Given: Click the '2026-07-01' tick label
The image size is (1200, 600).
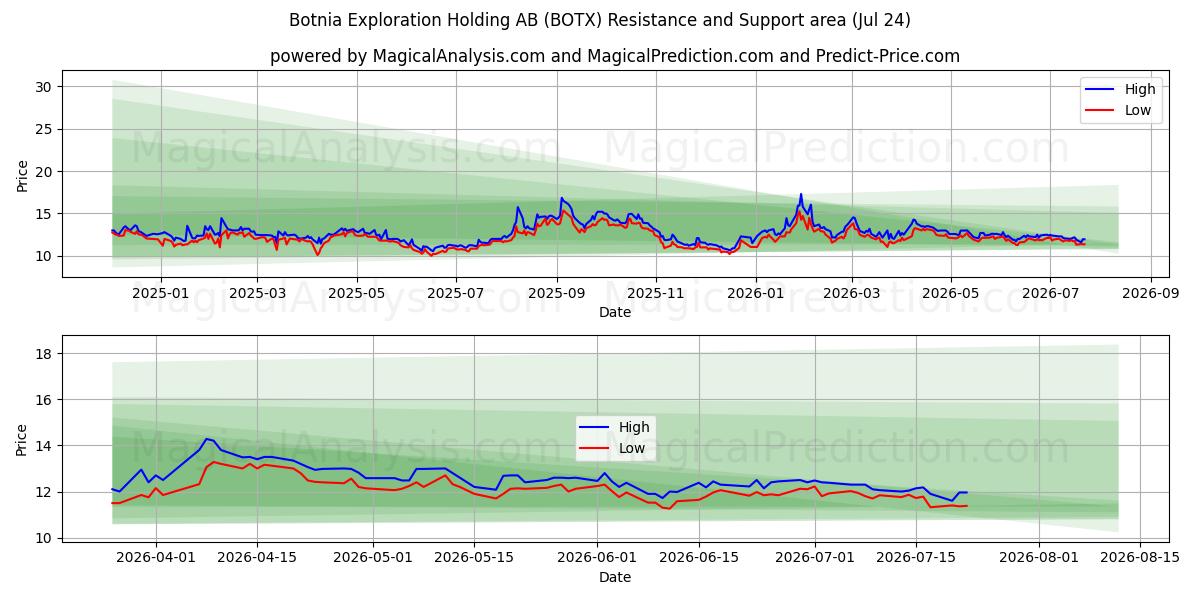Looking at the screenshot, I should 813,559.
